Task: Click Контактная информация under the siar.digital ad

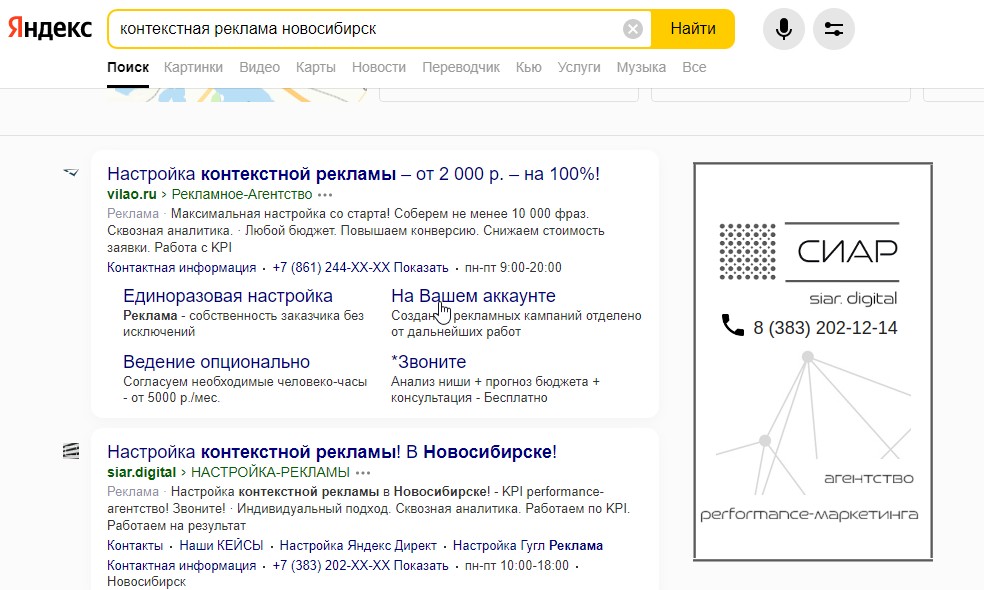Action: coord(181,566)
